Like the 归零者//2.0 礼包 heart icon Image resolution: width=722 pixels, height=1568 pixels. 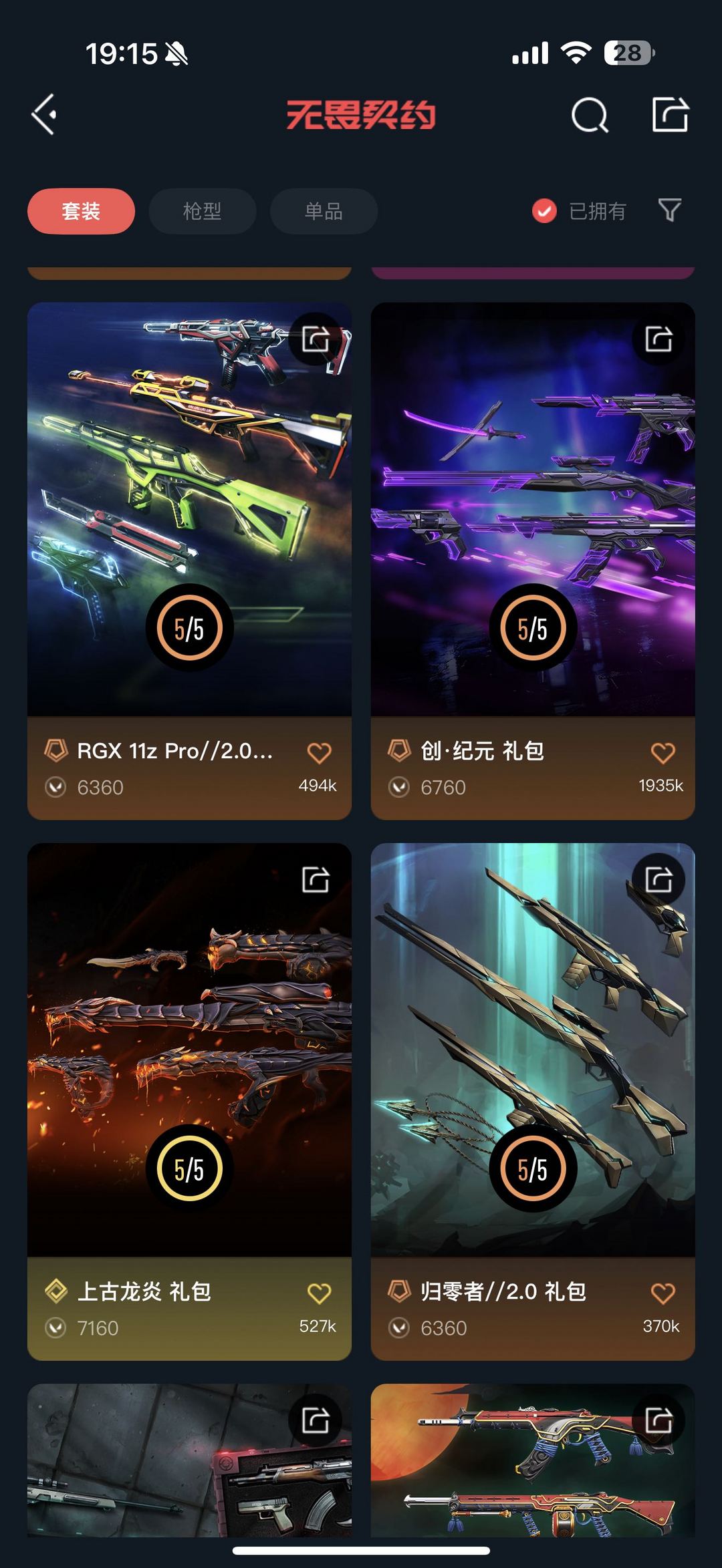[663, 1293]
